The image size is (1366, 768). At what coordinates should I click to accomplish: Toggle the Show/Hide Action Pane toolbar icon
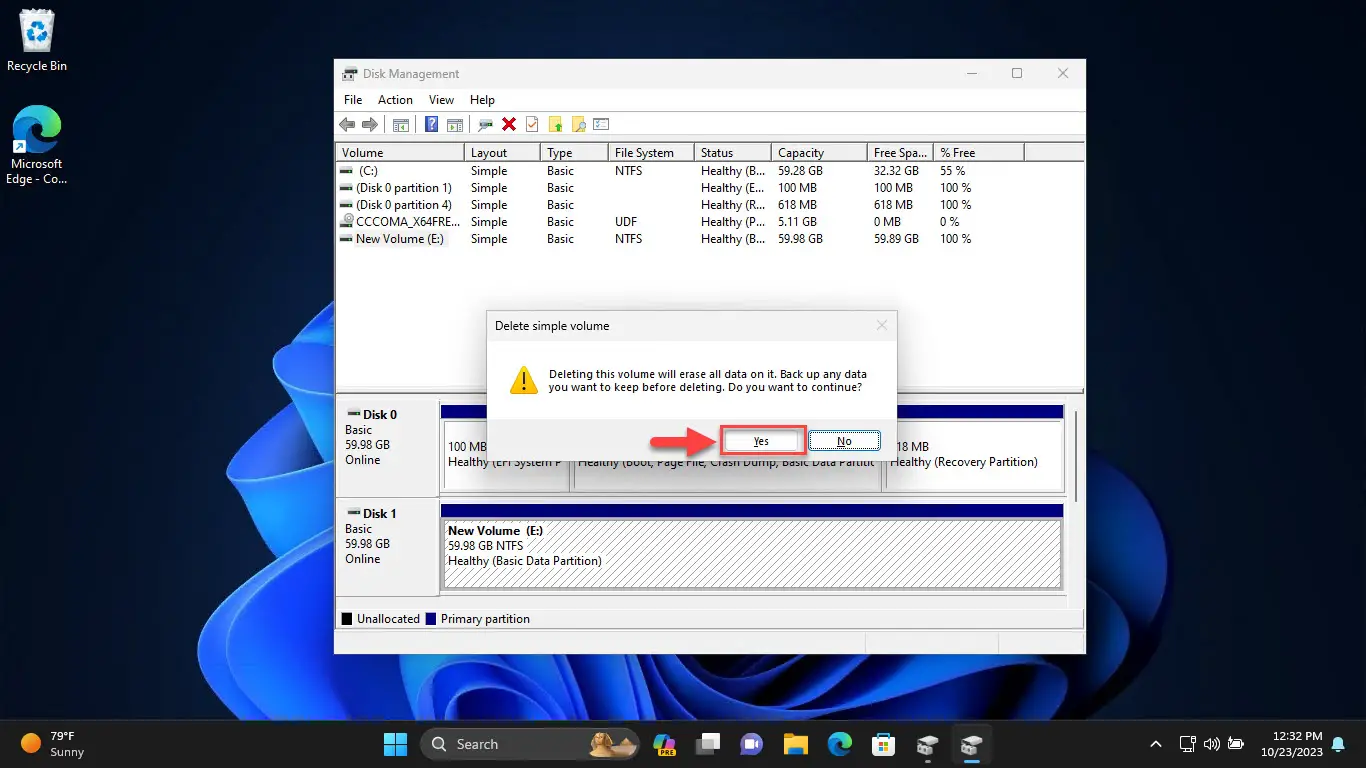pos(455,125)
